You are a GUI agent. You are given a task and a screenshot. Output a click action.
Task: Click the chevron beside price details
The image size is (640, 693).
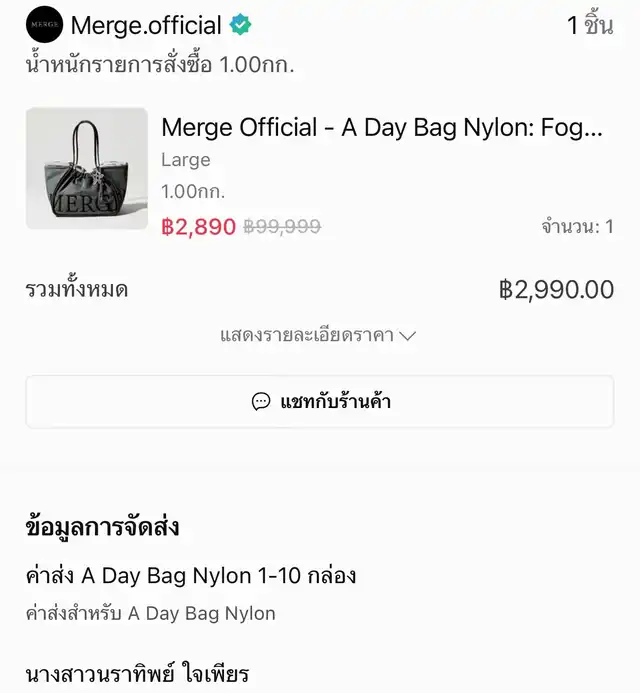pyautogui.click(x=407, y=336)
